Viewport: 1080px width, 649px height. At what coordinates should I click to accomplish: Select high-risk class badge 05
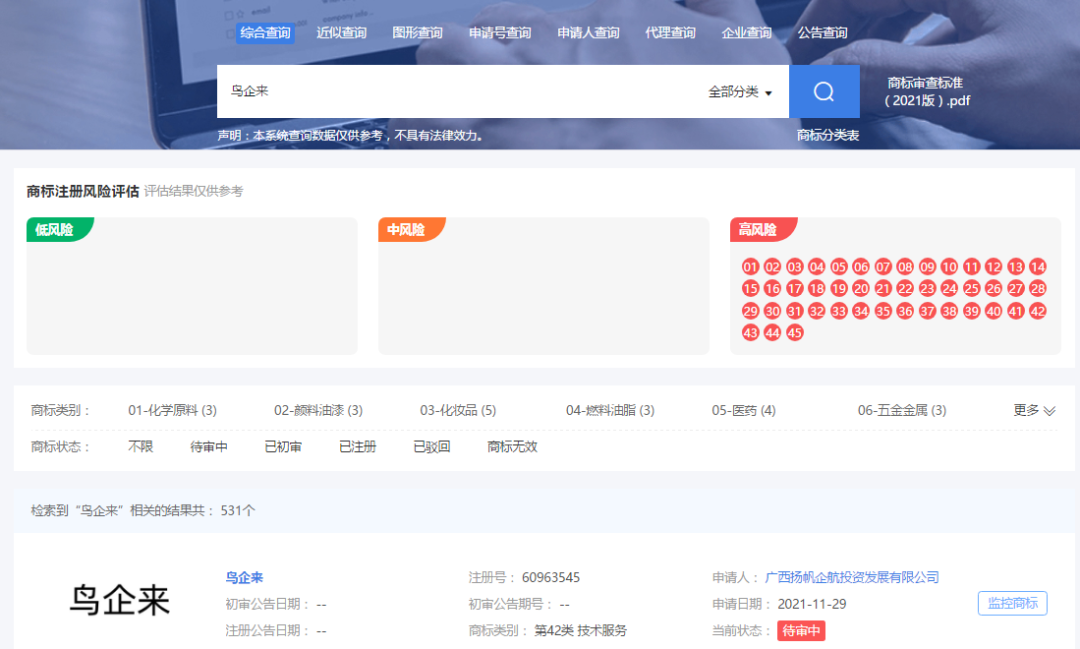click(x=838, y=267)
